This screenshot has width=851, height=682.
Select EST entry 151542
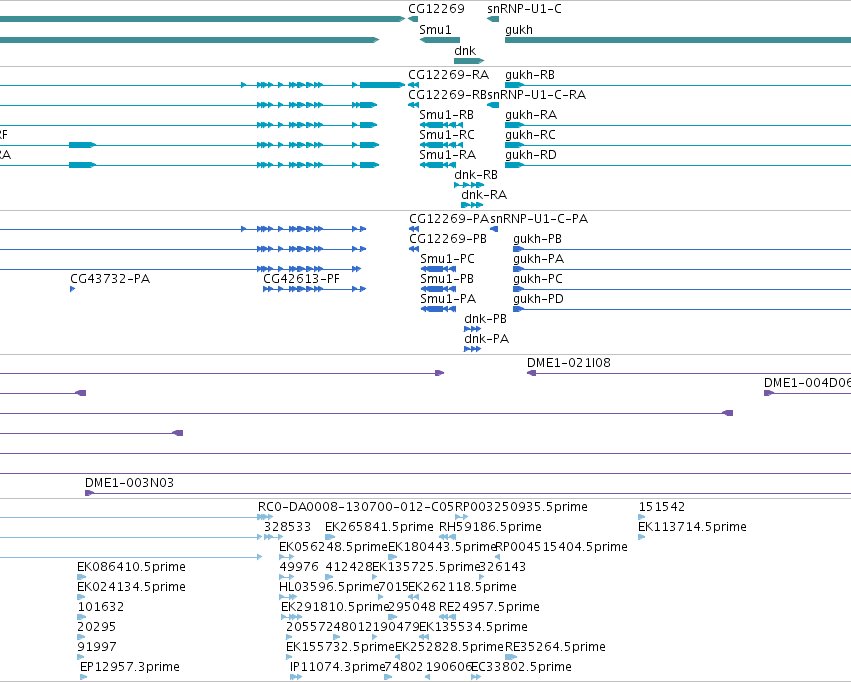(x=662, y=507)
